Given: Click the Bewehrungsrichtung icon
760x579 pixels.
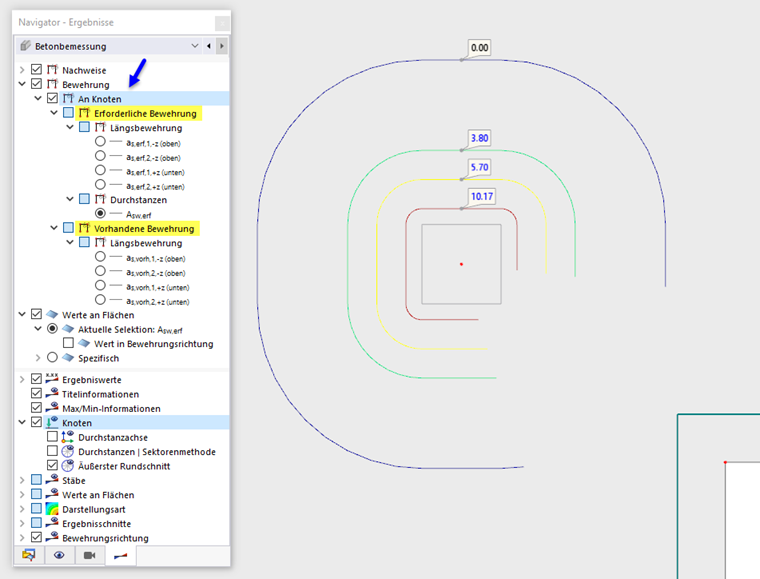Looking at the screenshot, I should pyautogui.click(x=52, y=537).
